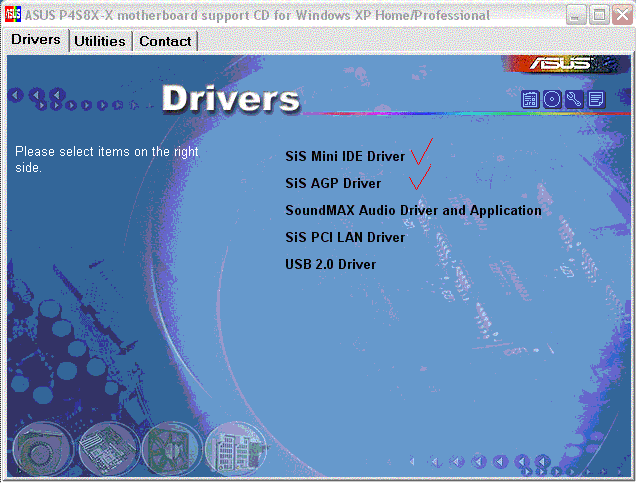Install SoundMAX Audio Driver and Application
636x483 pixels.
tap(413, 210)
